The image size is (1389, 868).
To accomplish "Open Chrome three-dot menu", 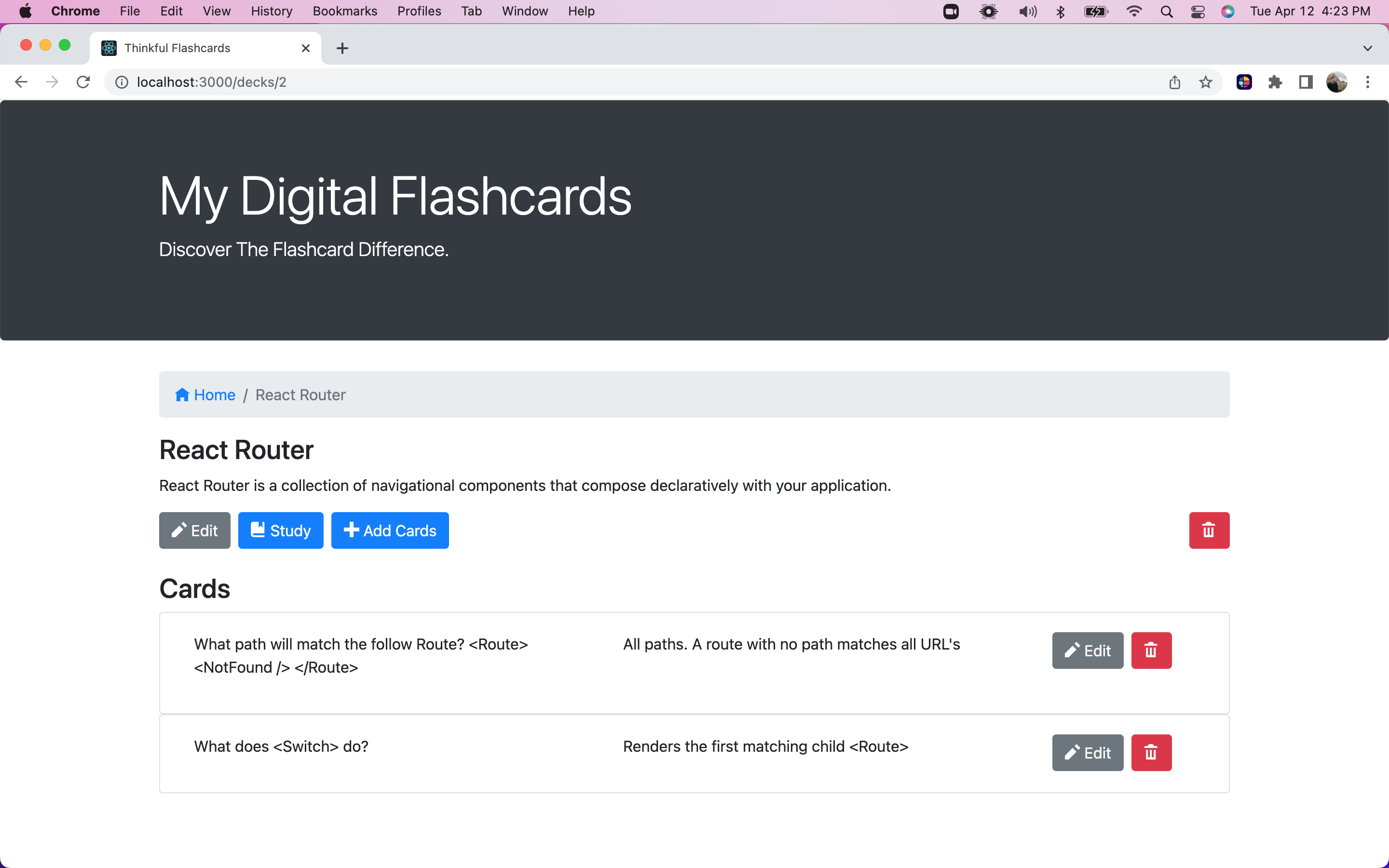I will click(1368, 82).
